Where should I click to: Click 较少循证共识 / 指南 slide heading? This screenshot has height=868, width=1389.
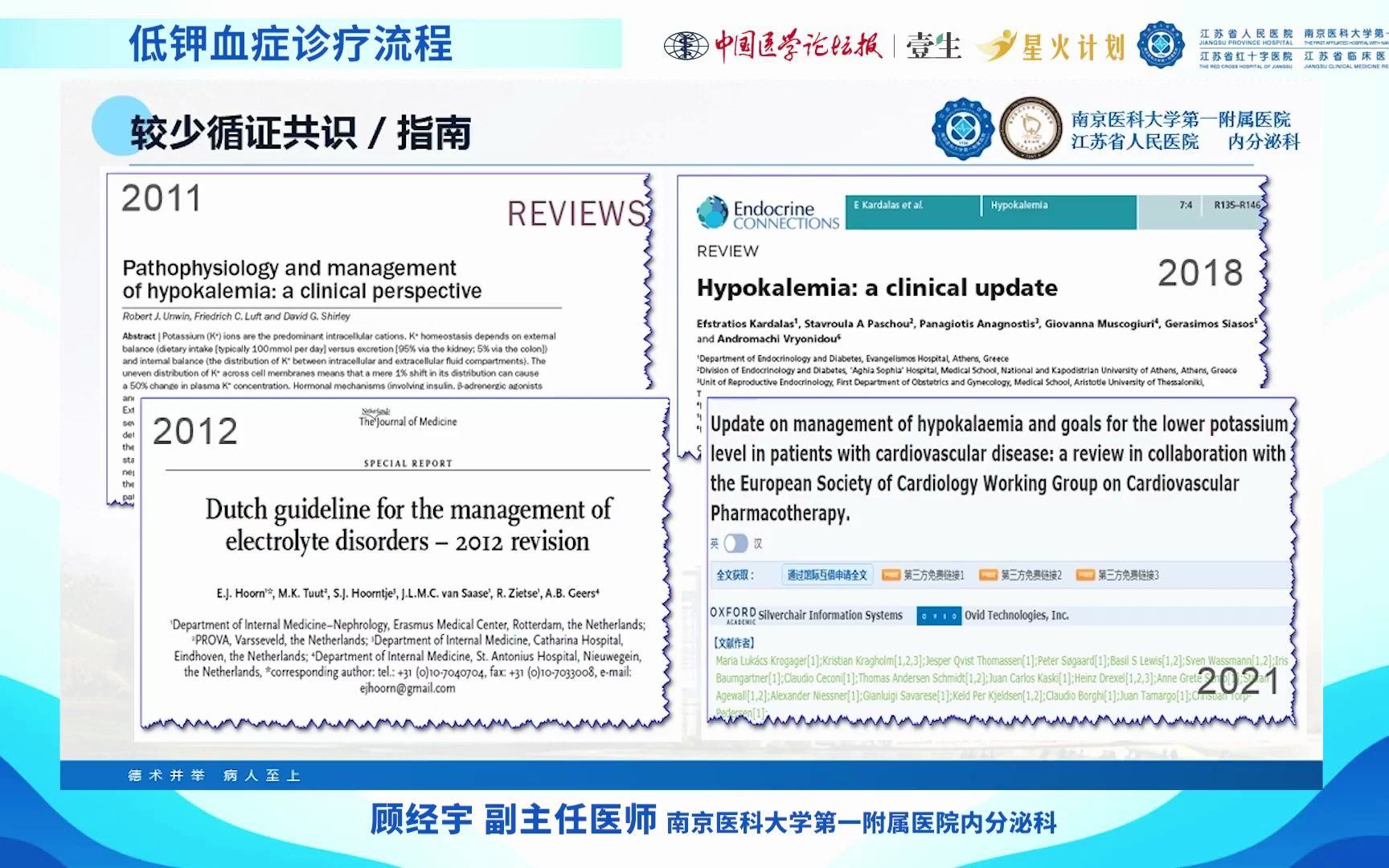point(301,133)
